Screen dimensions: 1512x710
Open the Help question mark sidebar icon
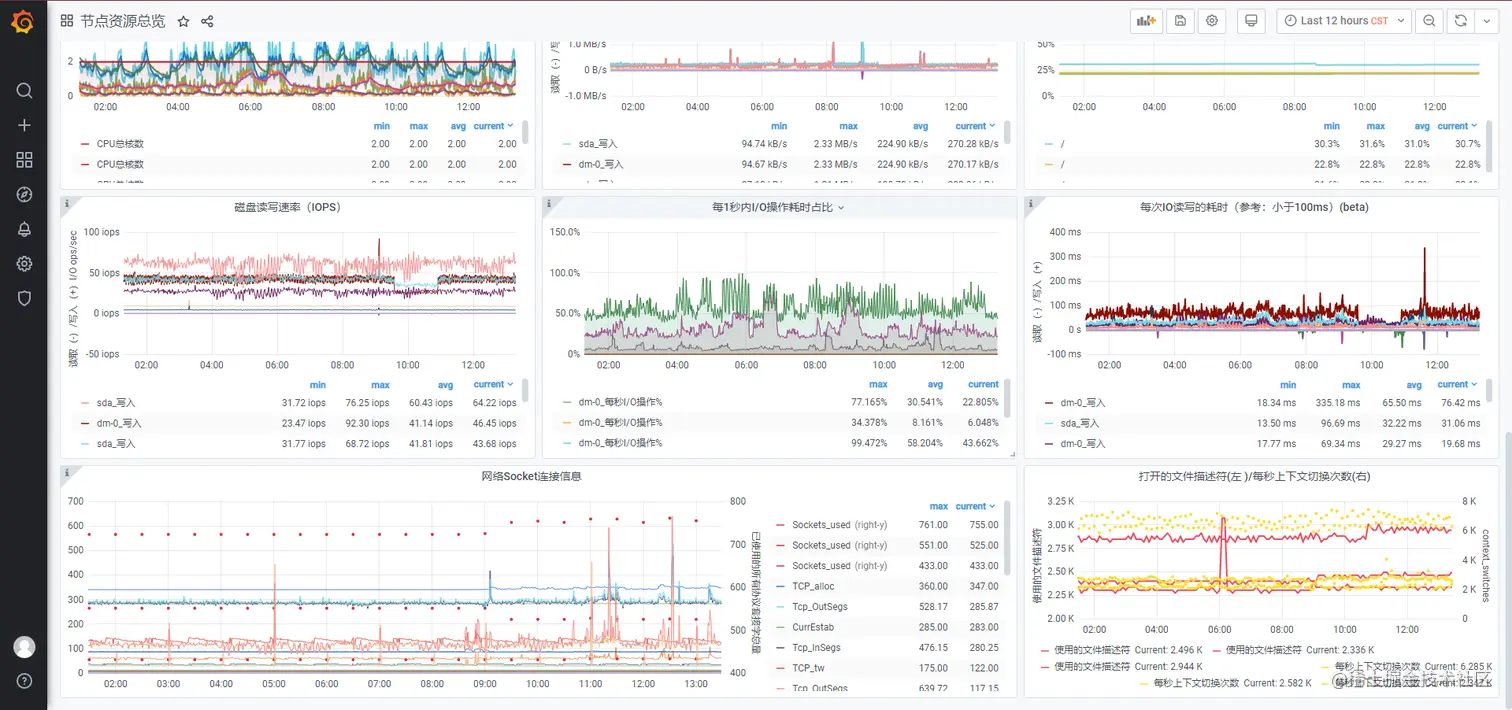click(x=24, y=681)
